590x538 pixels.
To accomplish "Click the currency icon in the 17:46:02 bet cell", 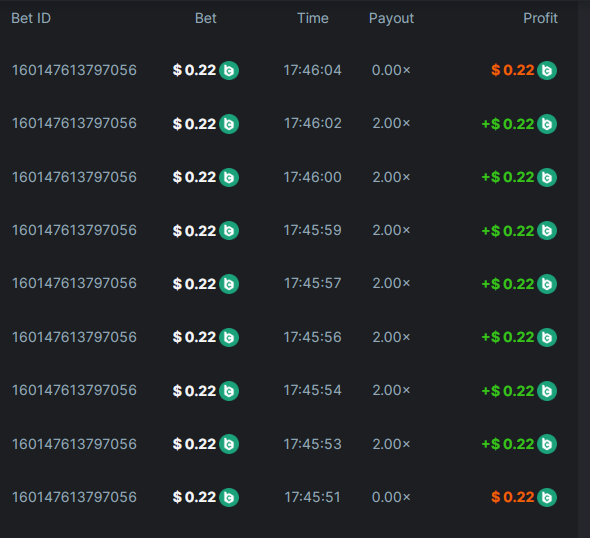I will (x=229, y=124).
